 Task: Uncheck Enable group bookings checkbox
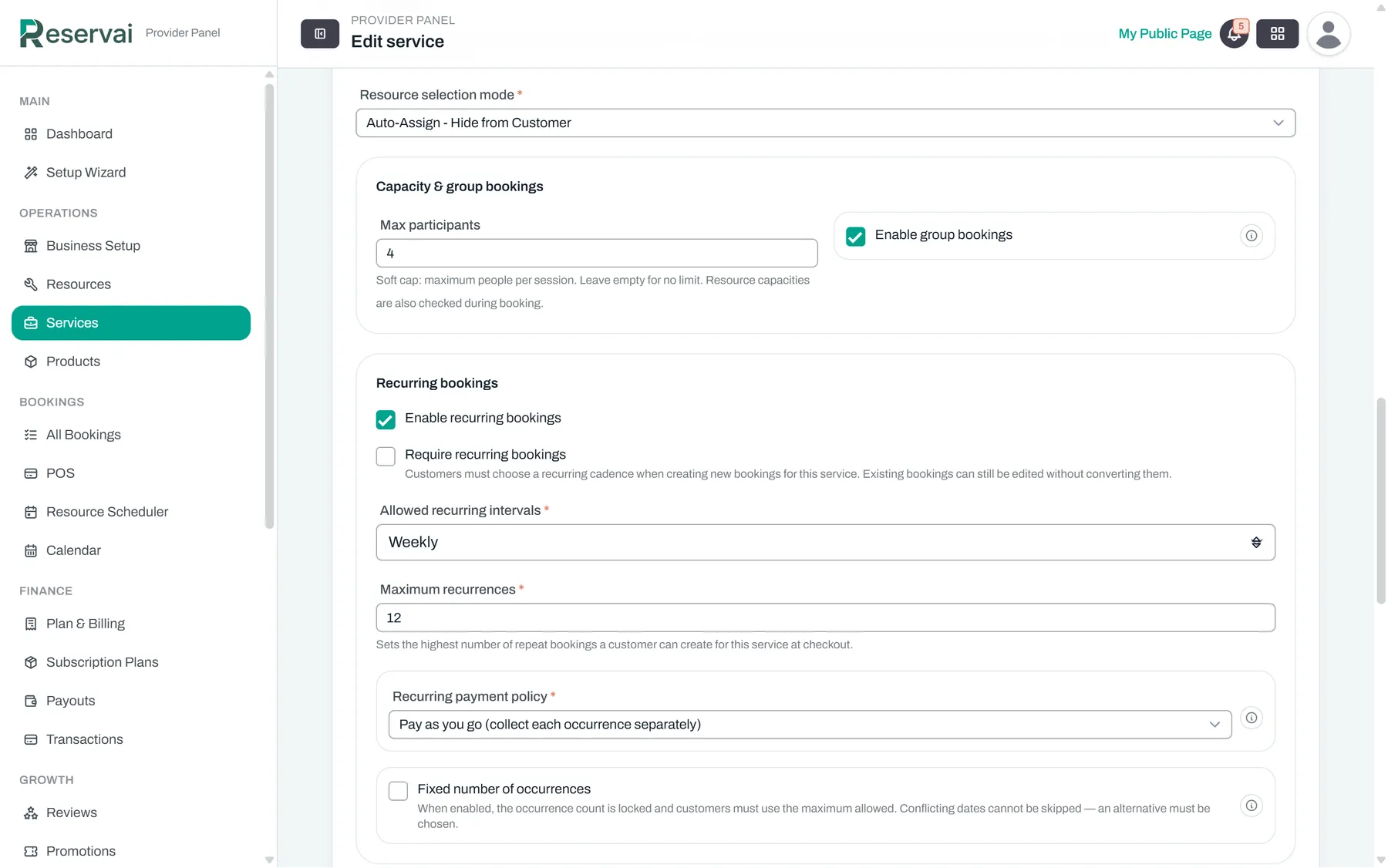(x=855, y=236)
